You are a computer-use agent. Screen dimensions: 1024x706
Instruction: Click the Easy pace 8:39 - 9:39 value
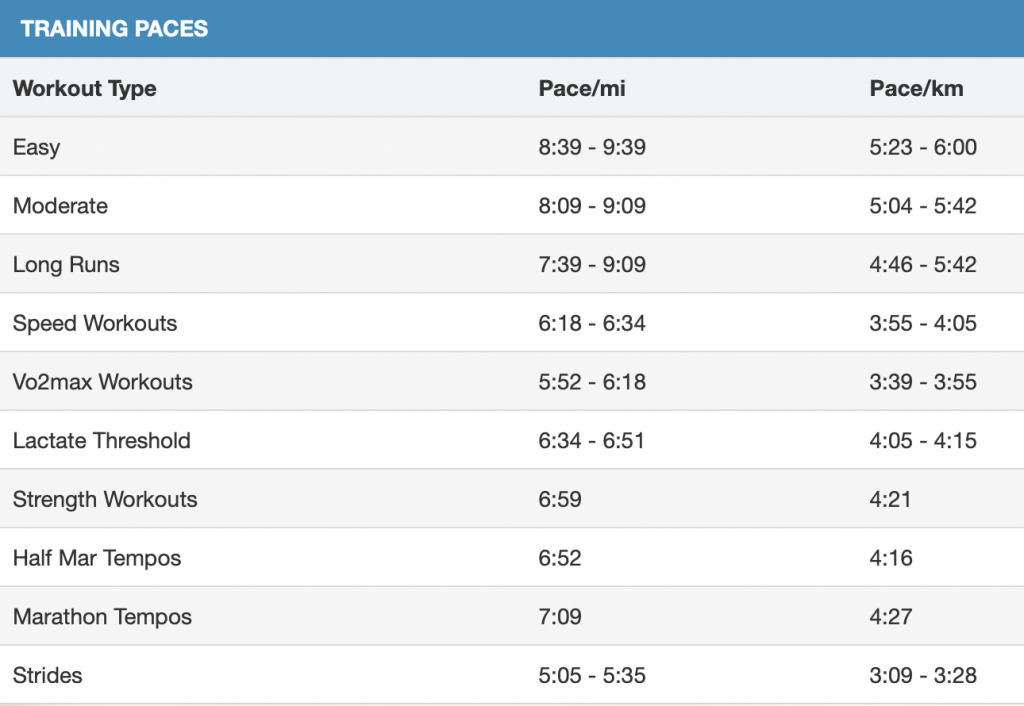[x=592, y=147]
